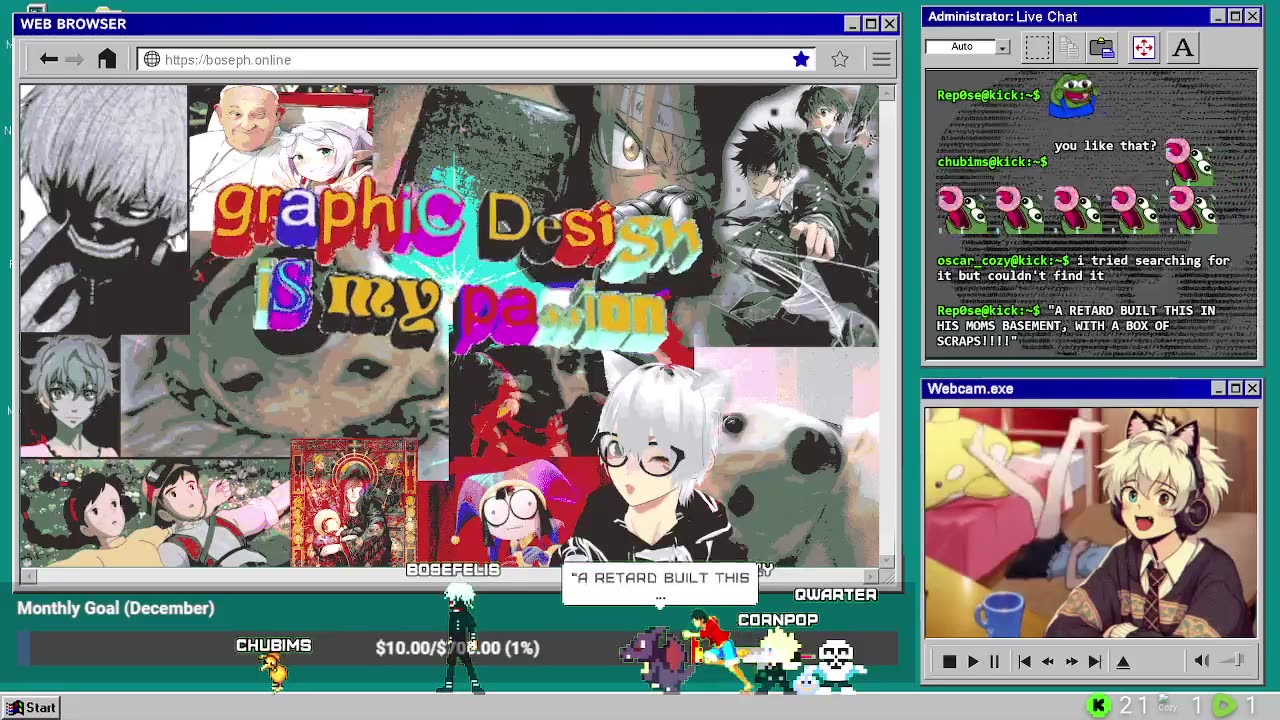
Task: Click the BOSEFELIS character name
Action: (453, 569)
